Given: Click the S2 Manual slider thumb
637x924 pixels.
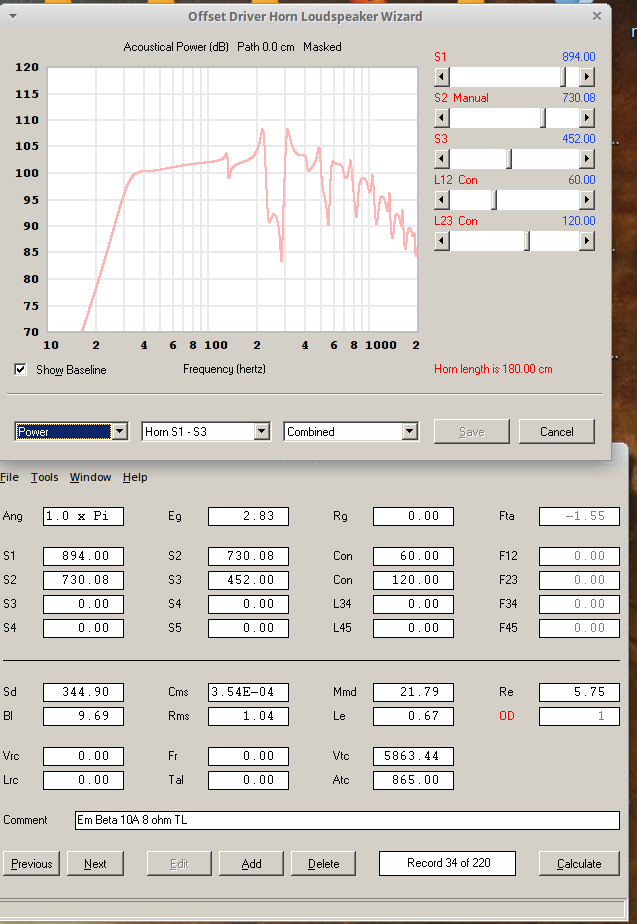Looking at the screenshot, I should (543, 118).
